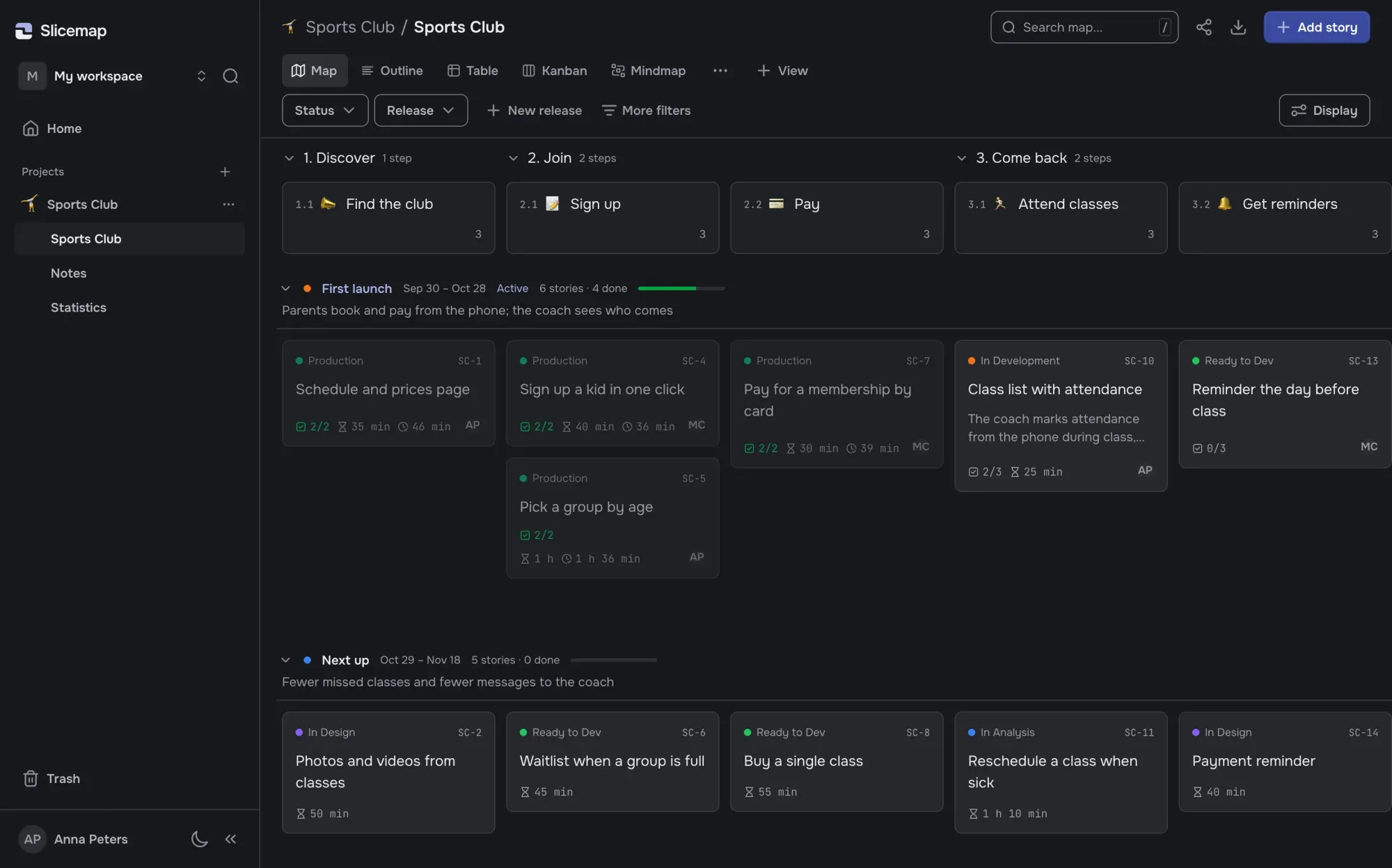
Task: Switch to the Kanban view tab
Action: [x=555, y=70]
